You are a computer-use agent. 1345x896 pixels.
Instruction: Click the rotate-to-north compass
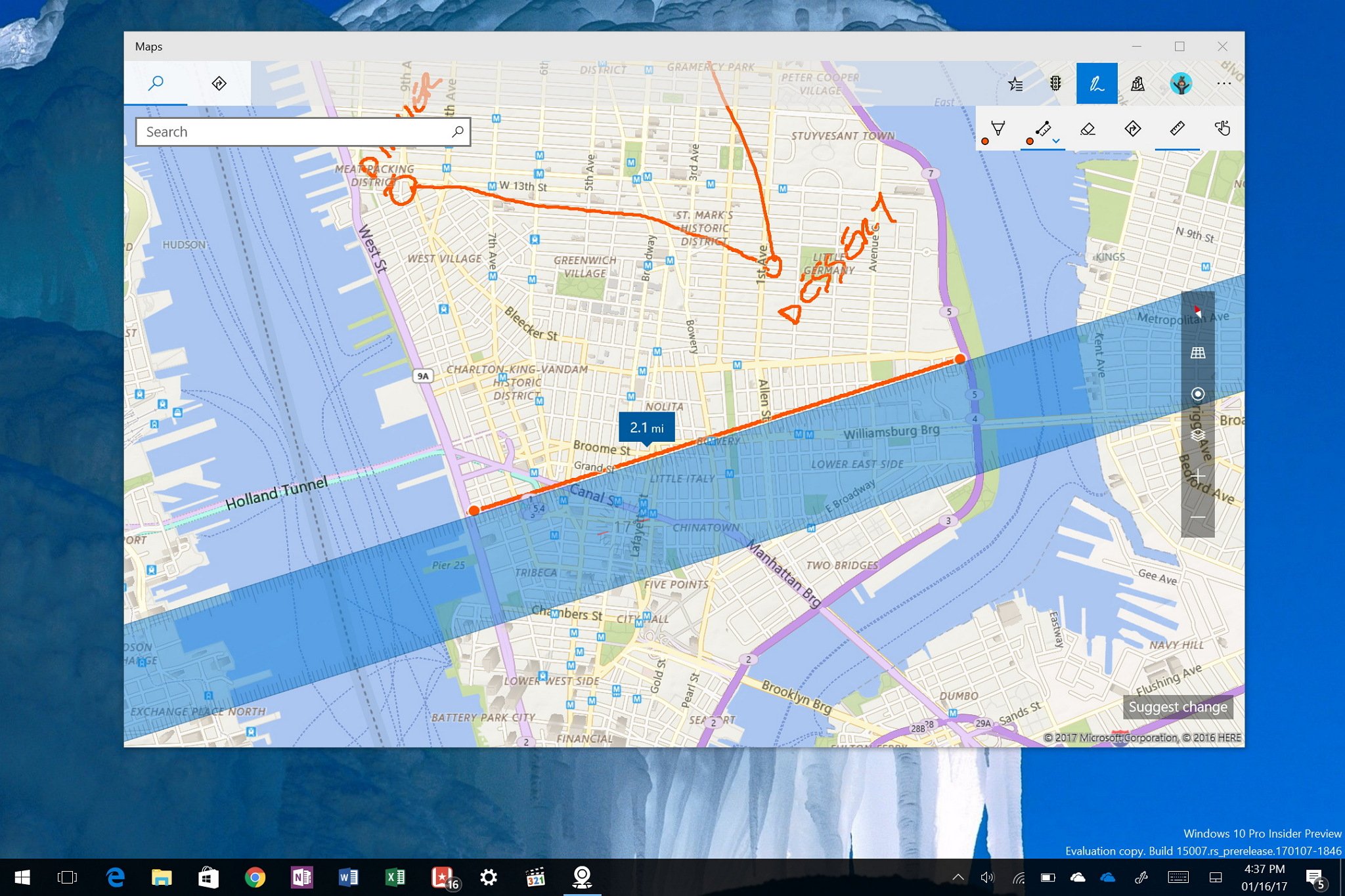tap(1197, 312)
